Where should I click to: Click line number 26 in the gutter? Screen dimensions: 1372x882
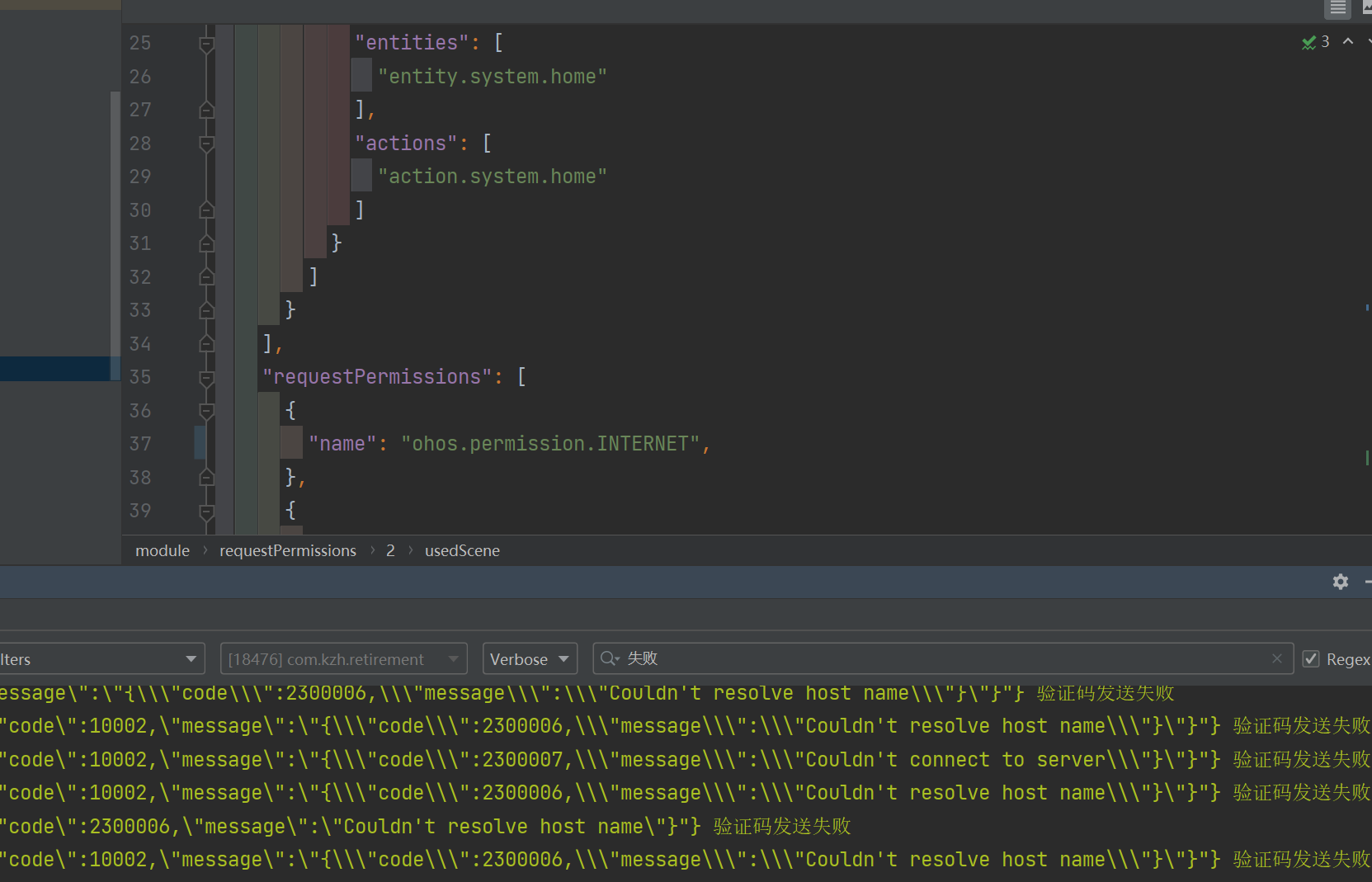coord(140,77)
